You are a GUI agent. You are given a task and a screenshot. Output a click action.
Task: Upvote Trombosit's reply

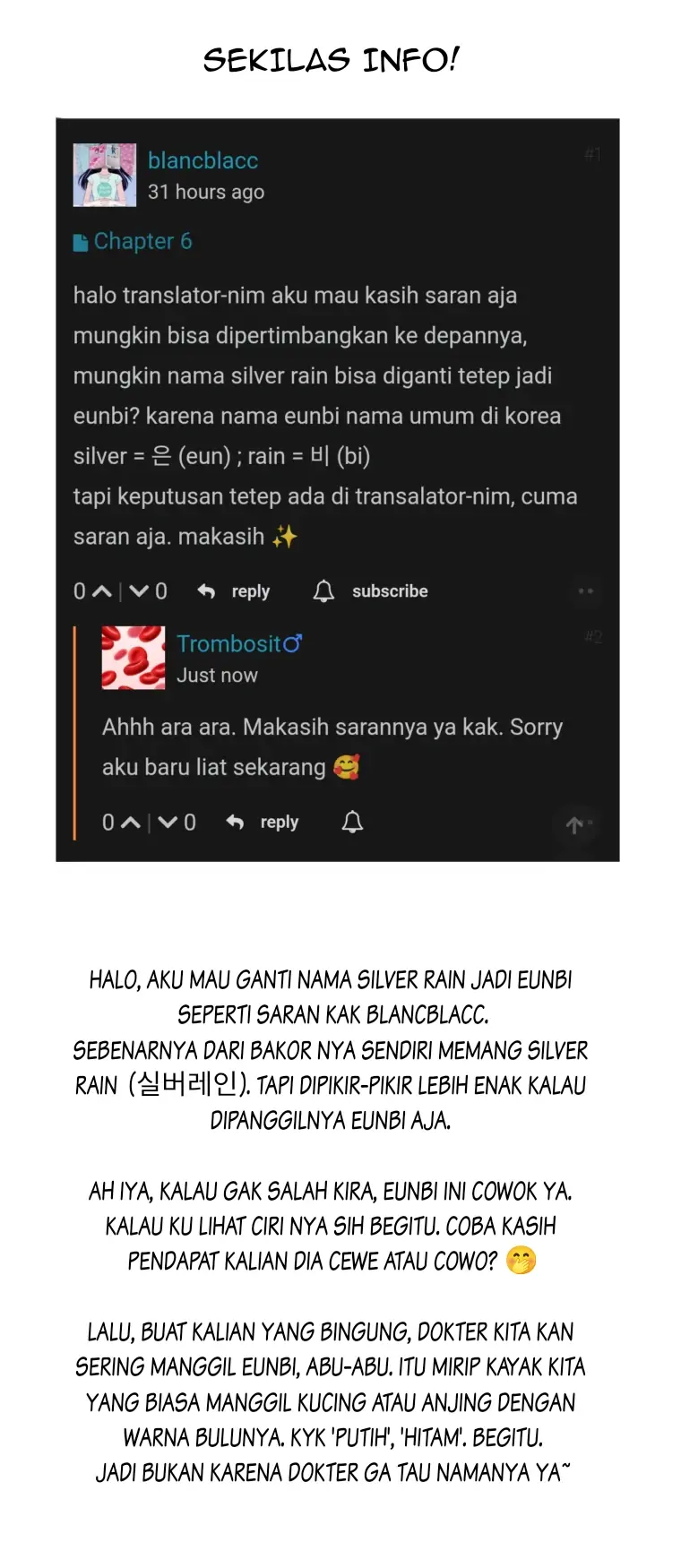[131, 823]
